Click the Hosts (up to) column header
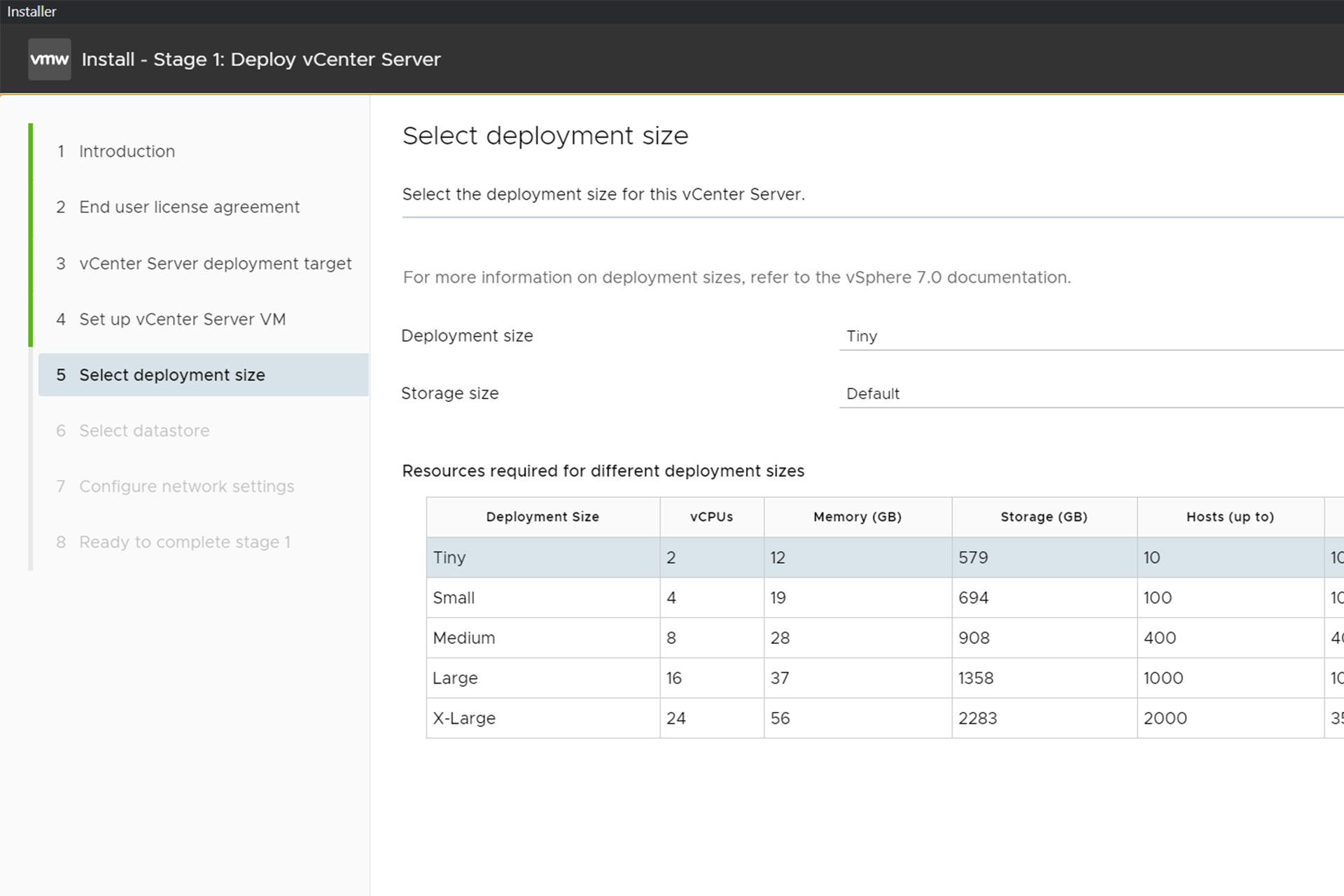The image size is (1344, 896). (x=1231, y=517)
